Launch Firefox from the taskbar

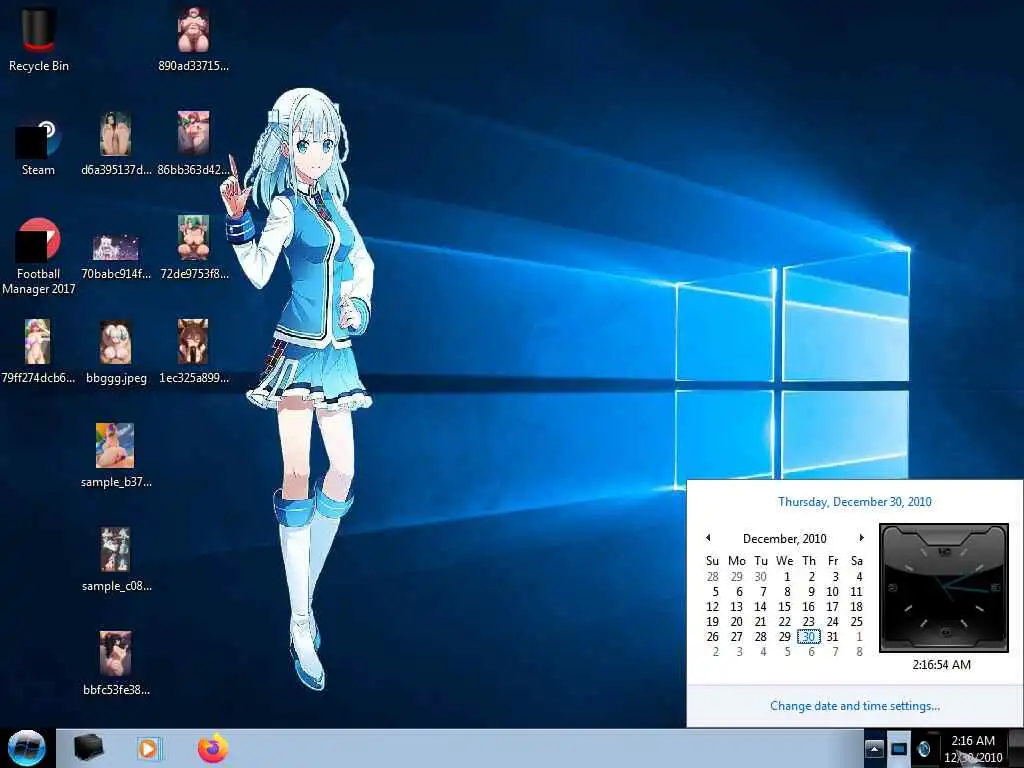[213, 748]
